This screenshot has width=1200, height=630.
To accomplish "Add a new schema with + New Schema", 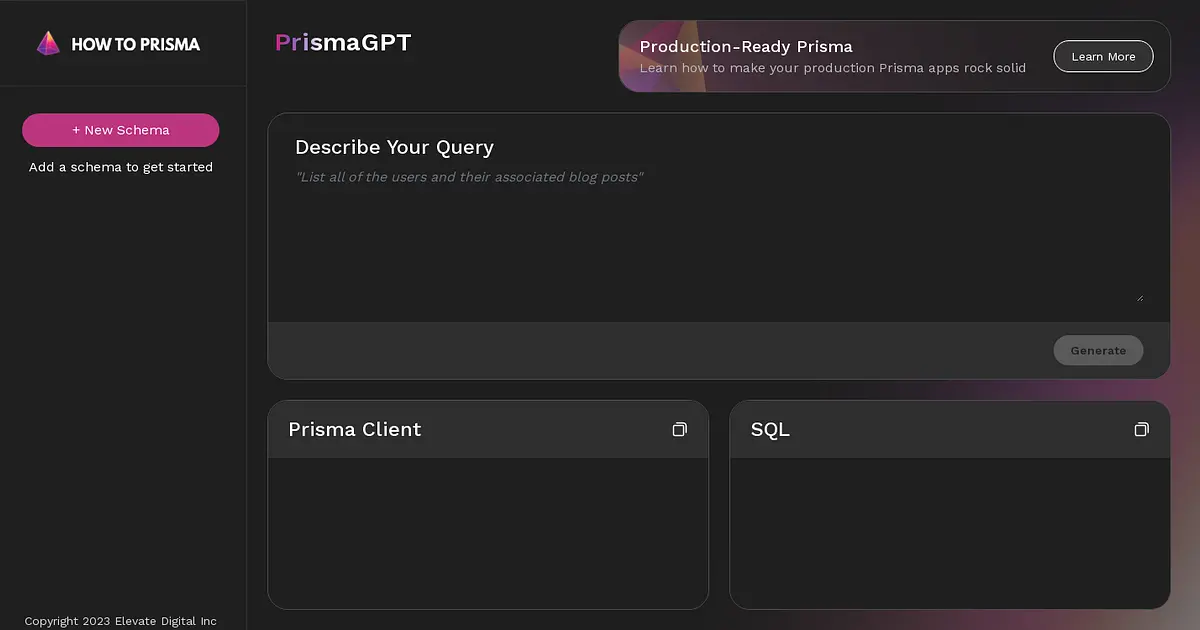I will click(121, 130).
